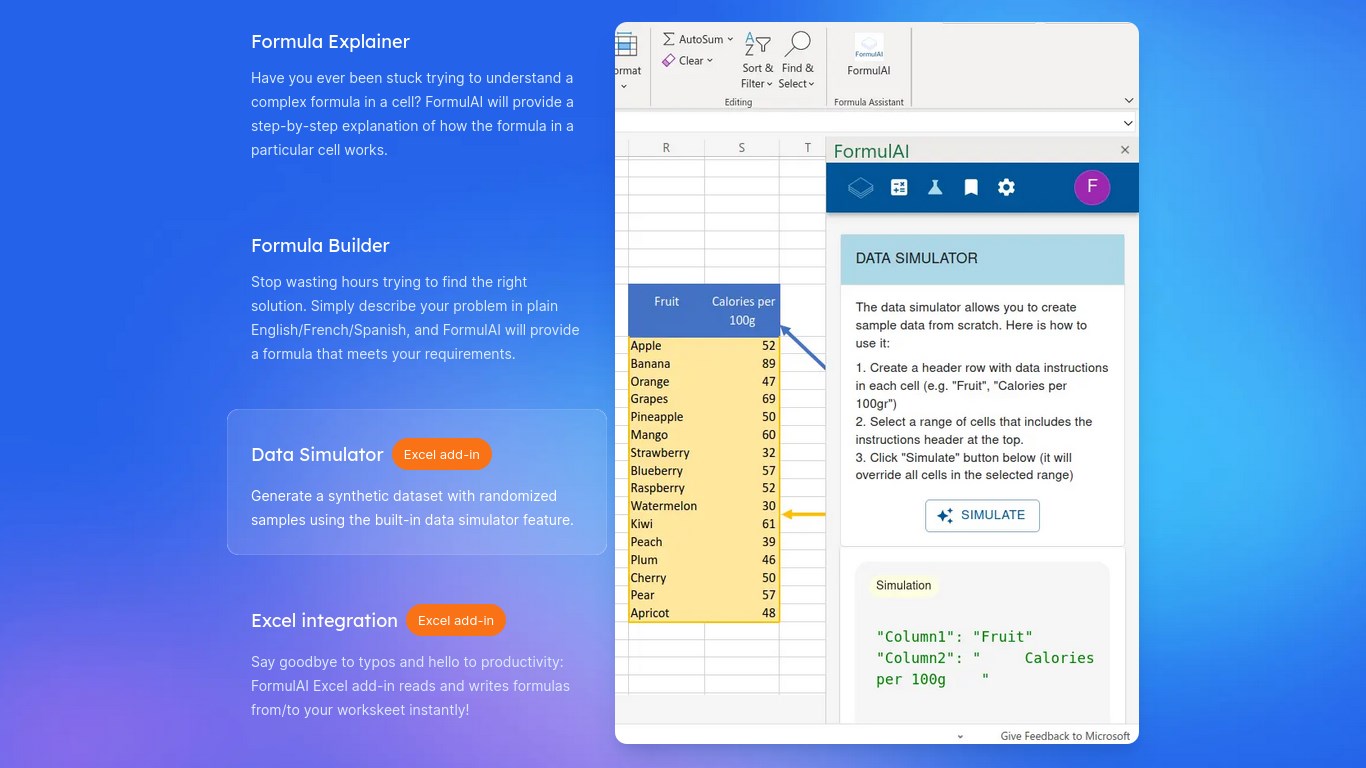Select the Peach cell
The image size is (1366, 768).
[666, 542]
